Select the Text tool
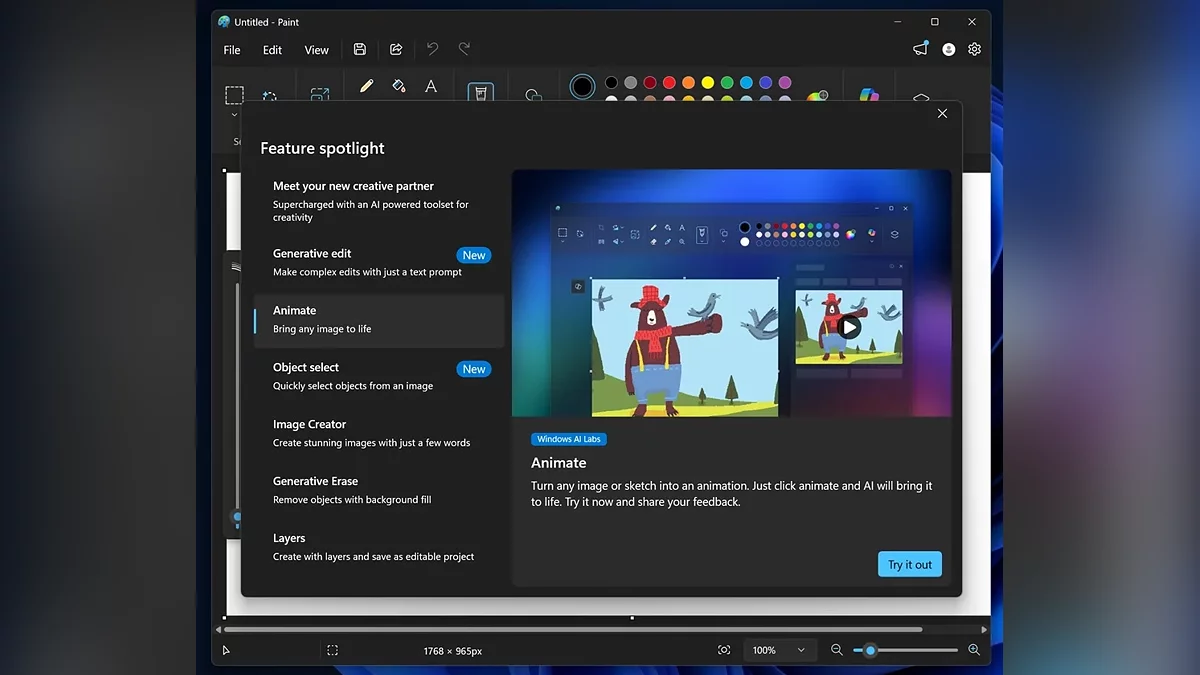This screenshot has width=1200, height=675. [431, 86]
